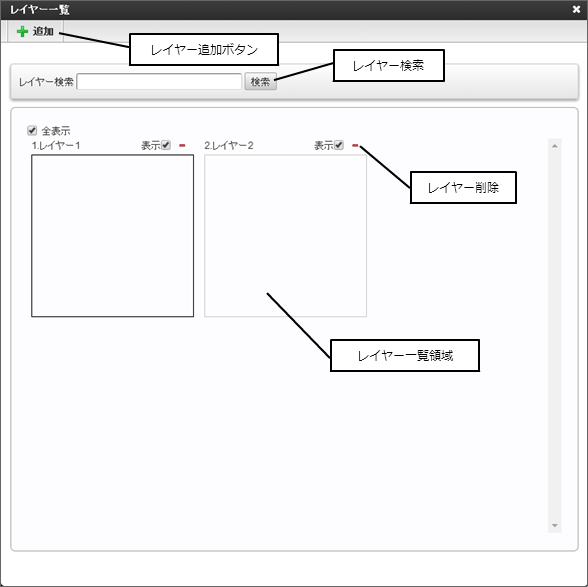The image size is (588, 587).
Task: Click the green plus 追加 button
Action: (x=35, y=31)
